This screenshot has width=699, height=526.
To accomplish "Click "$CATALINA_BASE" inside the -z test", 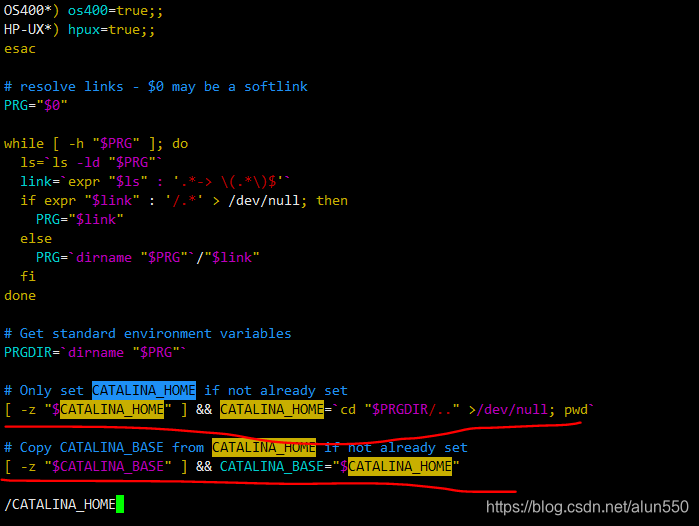I will [107, 466].
